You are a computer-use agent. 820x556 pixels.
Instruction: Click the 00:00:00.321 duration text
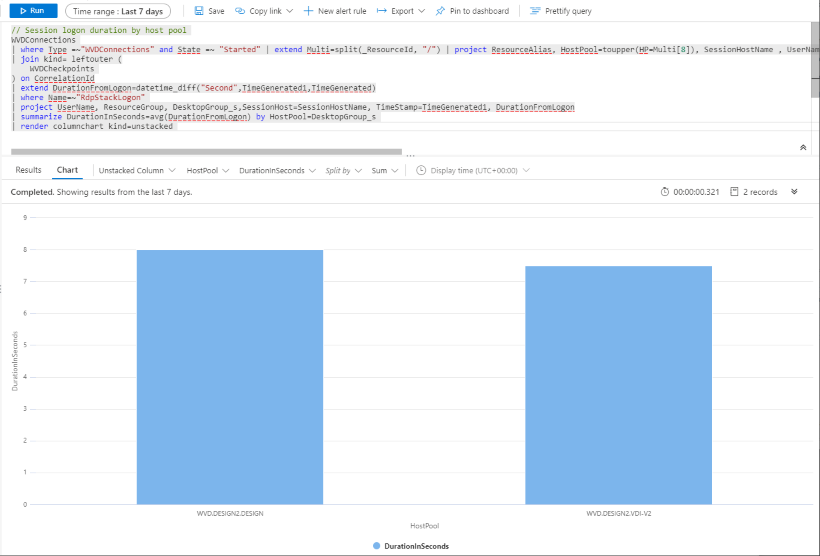pyautogui.click(x=696, y=192)
